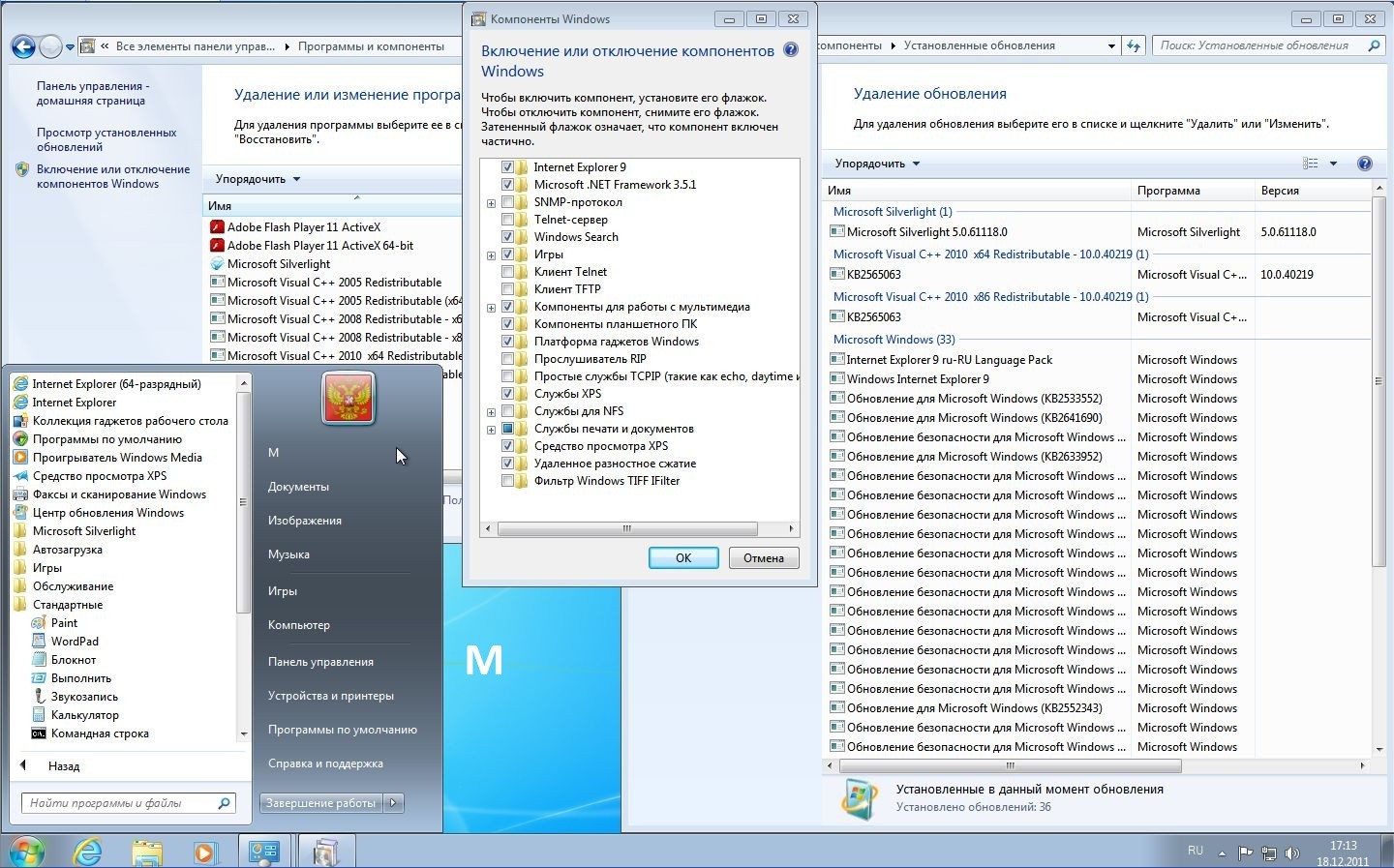Click Завершение работы button

[321, 803]
